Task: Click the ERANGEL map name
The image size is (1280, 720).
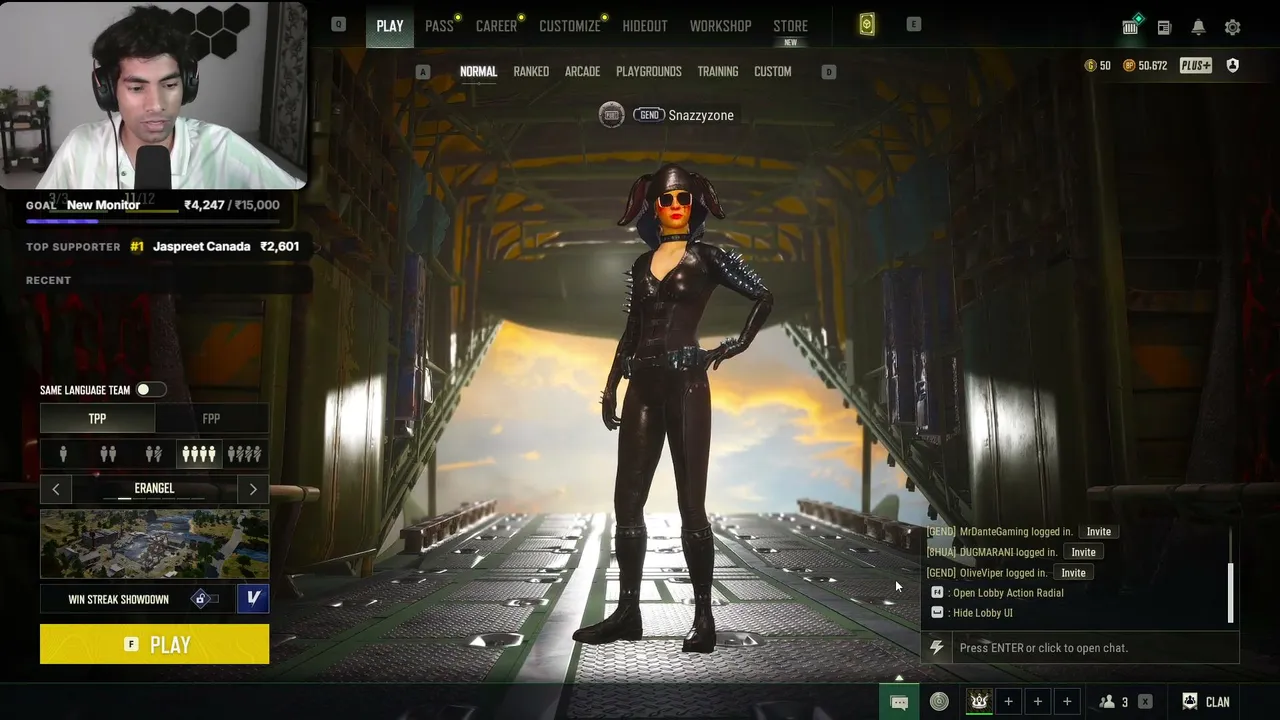Action: click(x=154, y=488)
